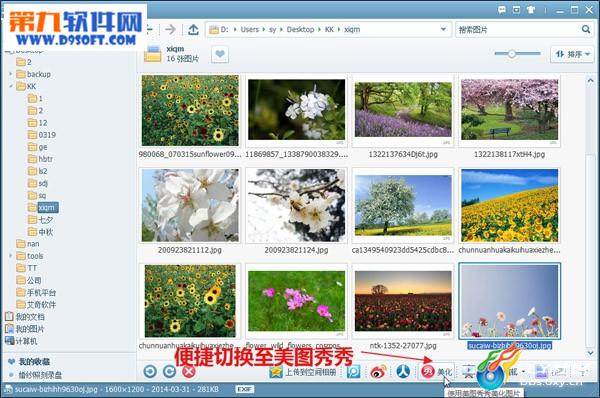The width and height of the screenshot is (600, 398).
Task: Delete the selected image with red X
Action: tap(189, 371)
